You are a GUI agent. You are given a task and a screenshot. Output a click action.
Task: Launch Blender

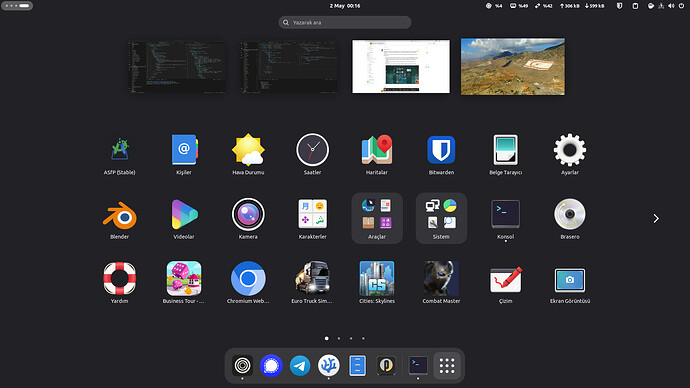click(120, 219)
